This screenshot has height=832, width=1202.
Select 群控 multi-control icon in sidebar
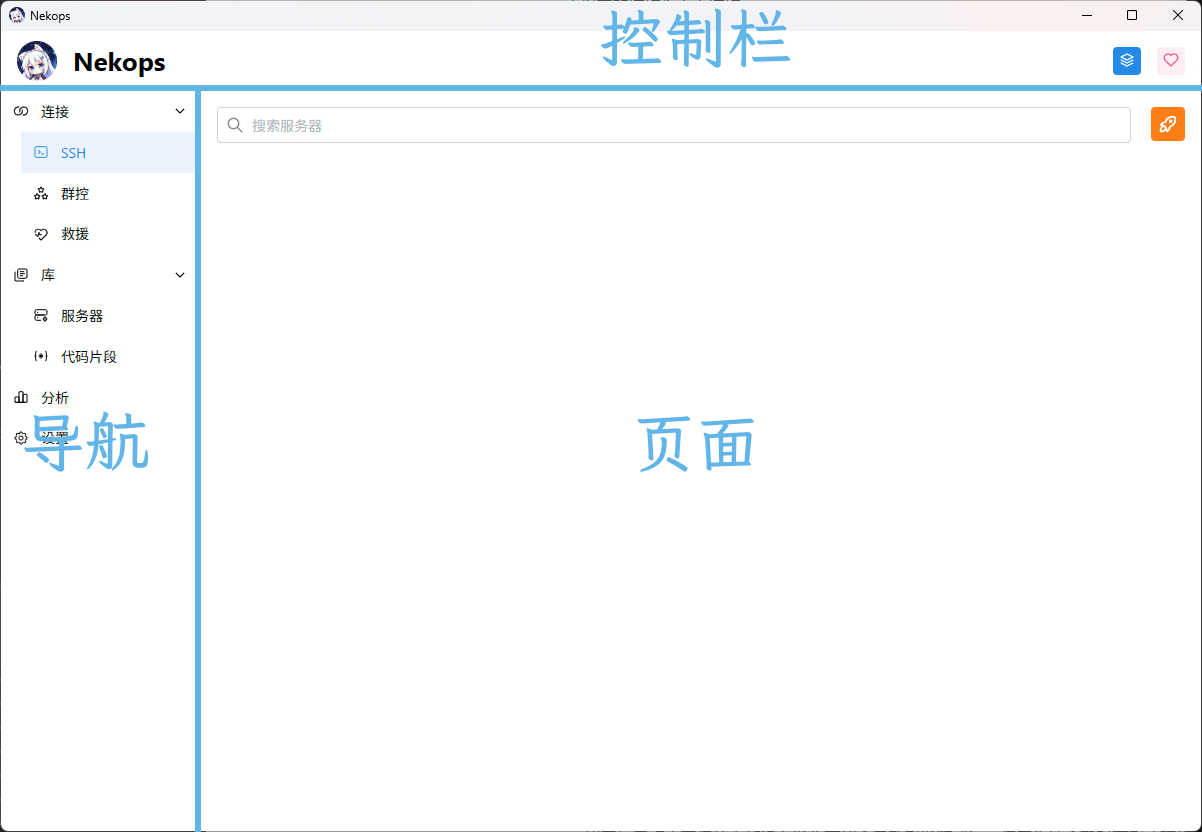[41, 194]
